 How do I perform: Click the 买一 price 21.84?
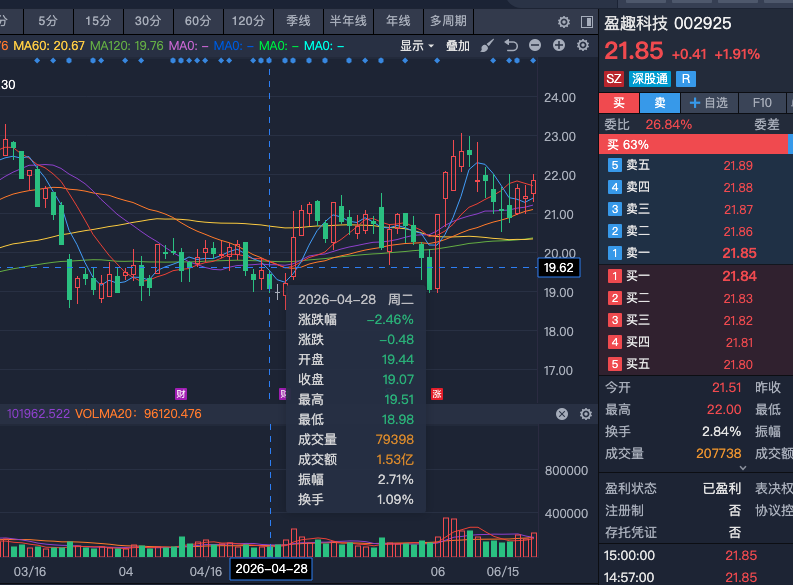click(739, 276)
